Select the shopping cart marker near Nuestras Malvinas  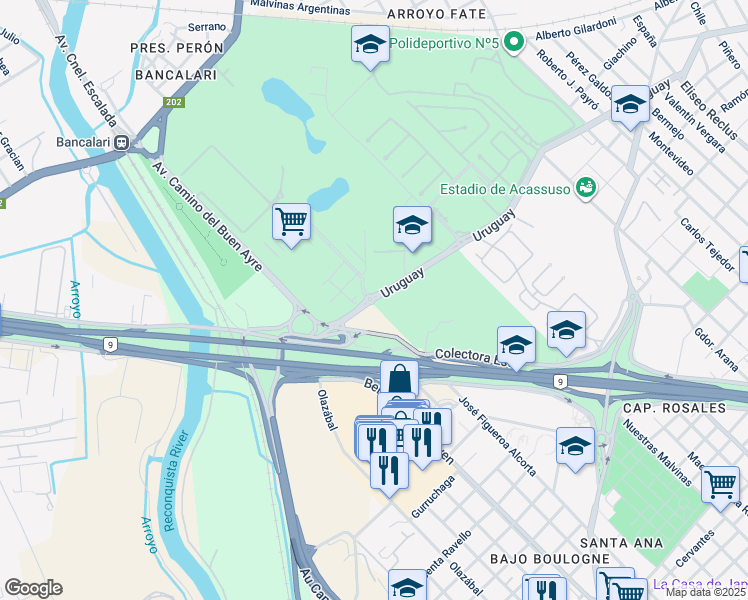pos(720,486)
